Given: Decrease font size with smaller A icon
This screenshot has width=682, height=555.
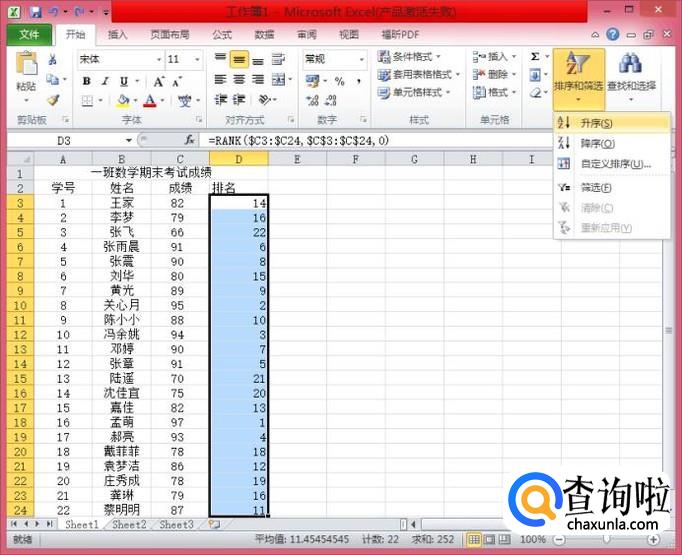Looking at the screenshot, I should [177, 81].
